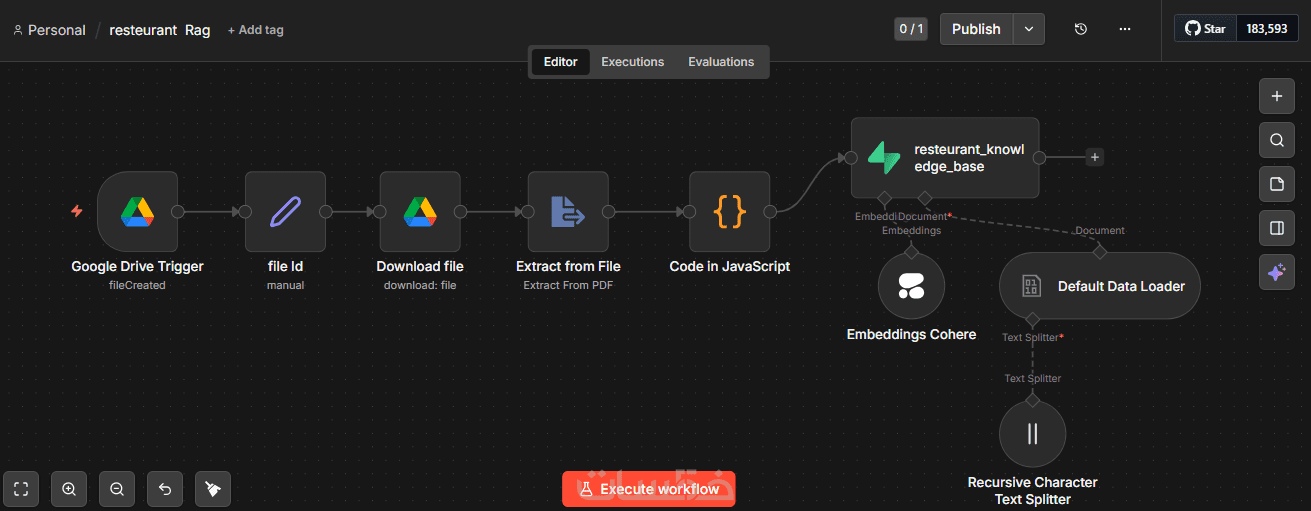The height and width of the screenshot is (511, 1311).
Task: Open the Personal project breadcrumb
Action: (49, 30)
